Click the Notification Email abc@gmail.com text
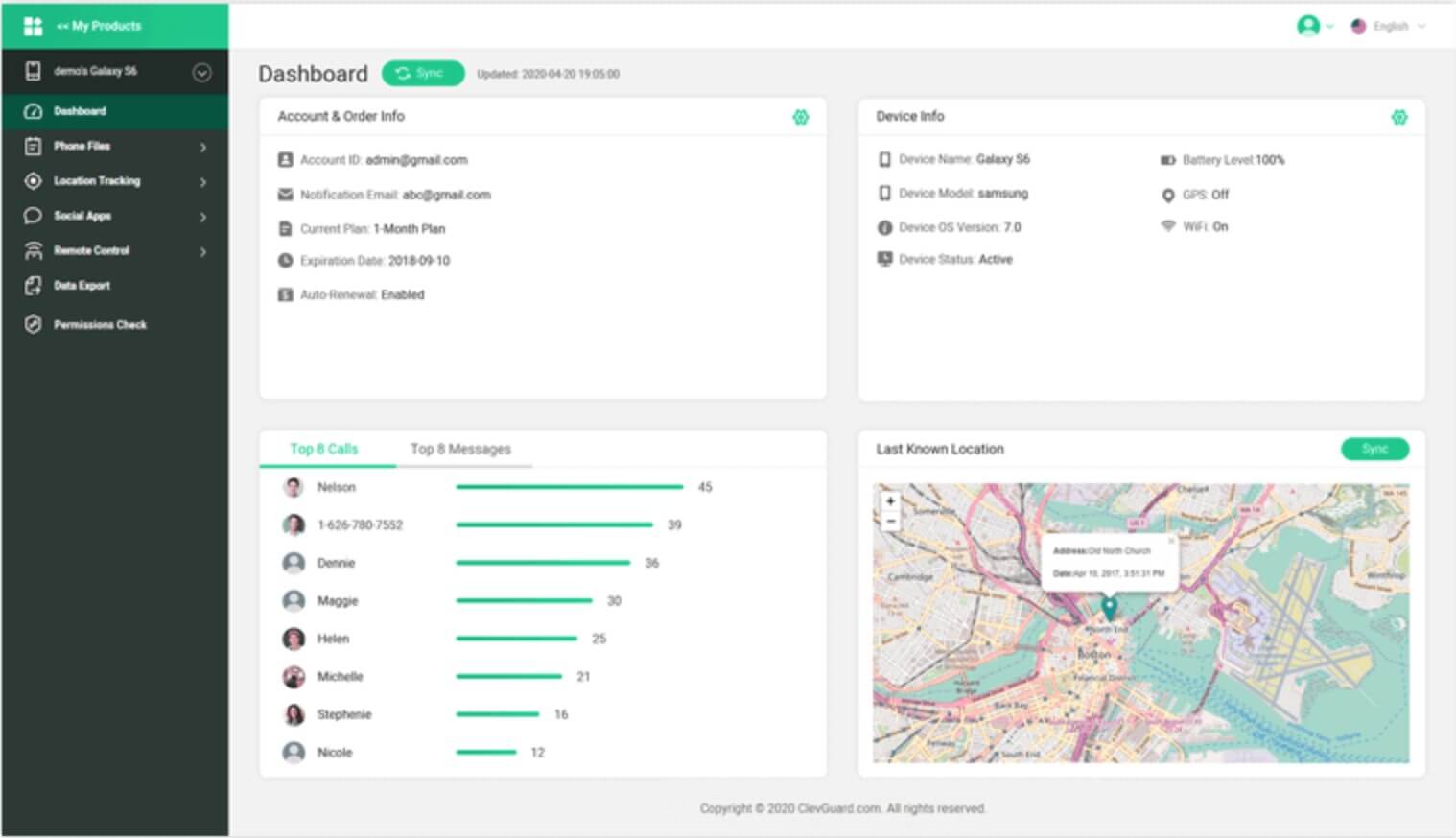Screen dimensions: 1456x838 395,195
